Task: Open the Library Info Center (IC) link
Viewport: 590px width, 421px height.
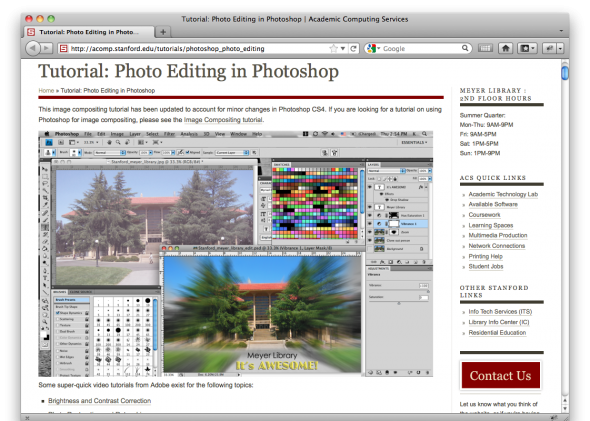Action: click(x=499, y=322)
